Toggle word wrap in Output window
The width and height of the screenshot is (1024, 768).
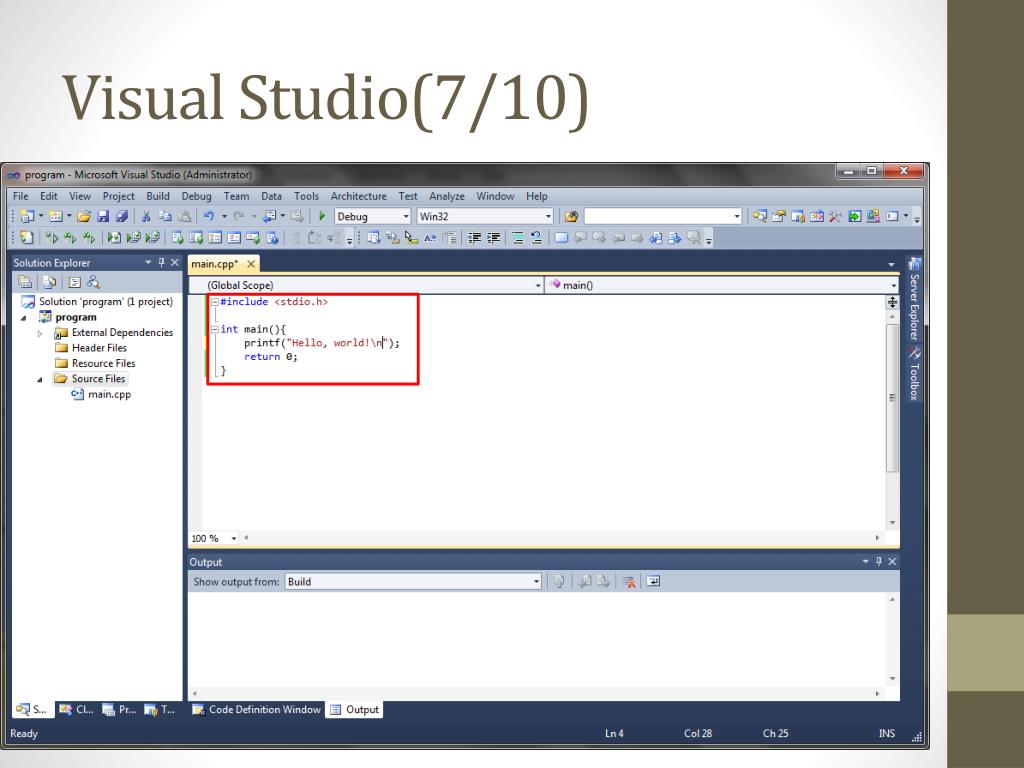pyautogui.click(x=653, y=581)
